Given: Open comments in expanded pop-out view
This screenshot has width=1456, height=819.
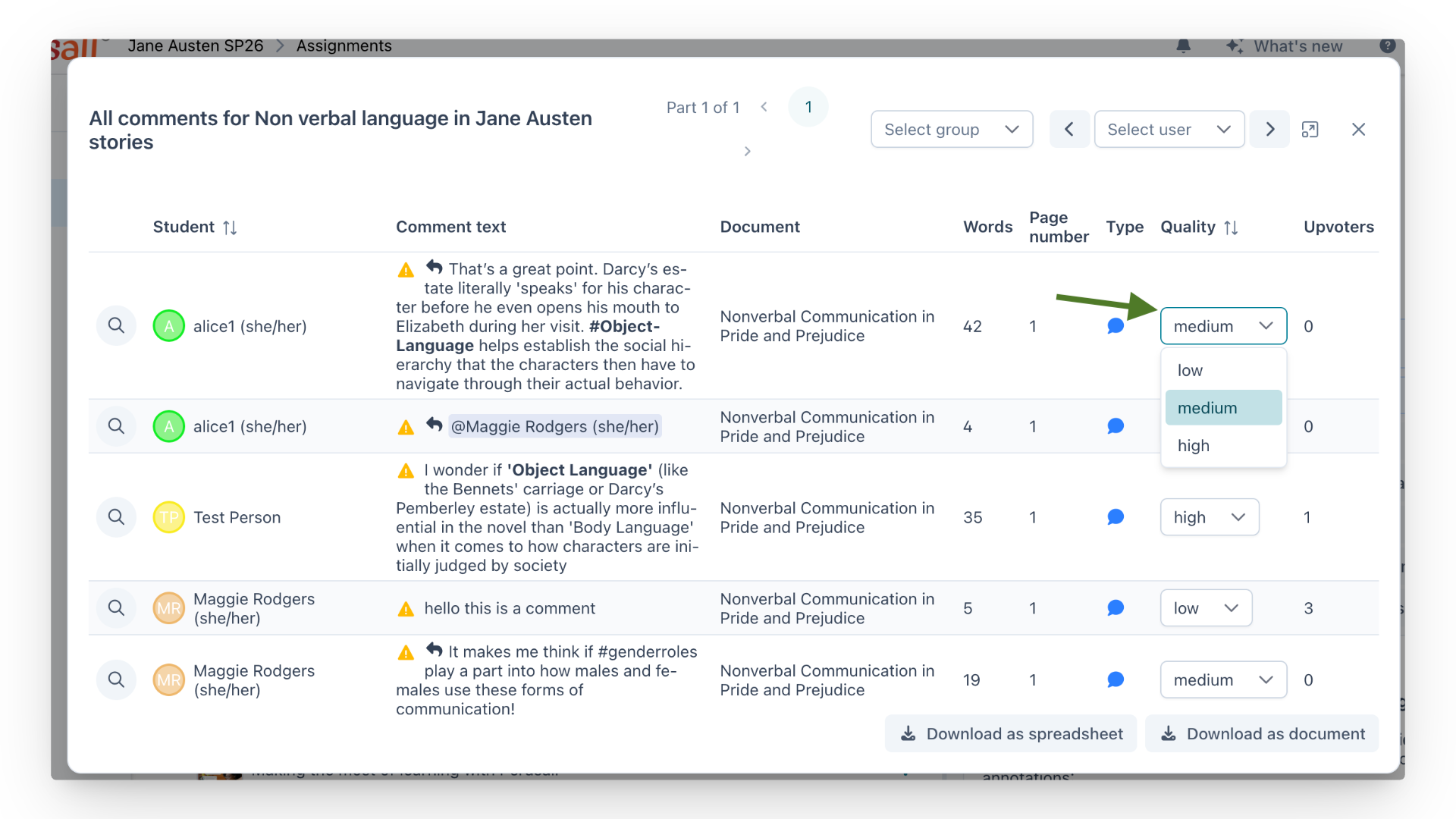Looking at the screenshot, I should (1310, 130).
